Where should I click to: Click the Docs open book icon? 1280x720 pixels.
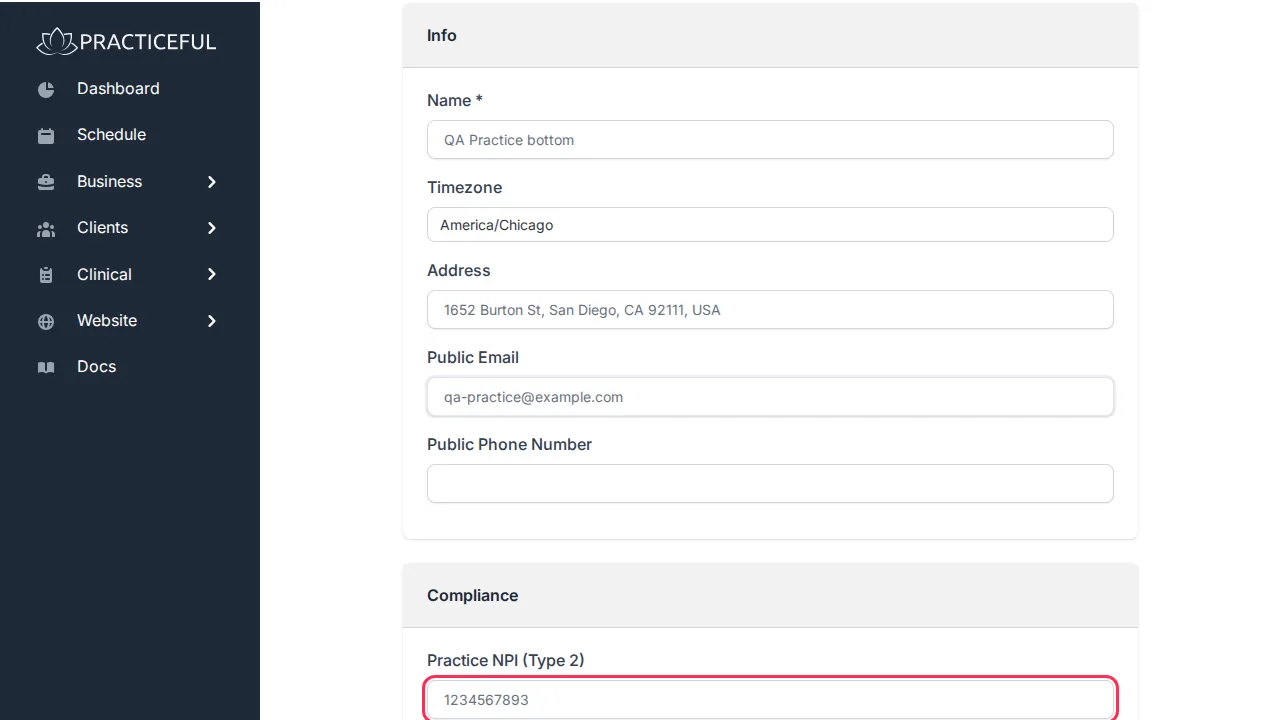46,367
